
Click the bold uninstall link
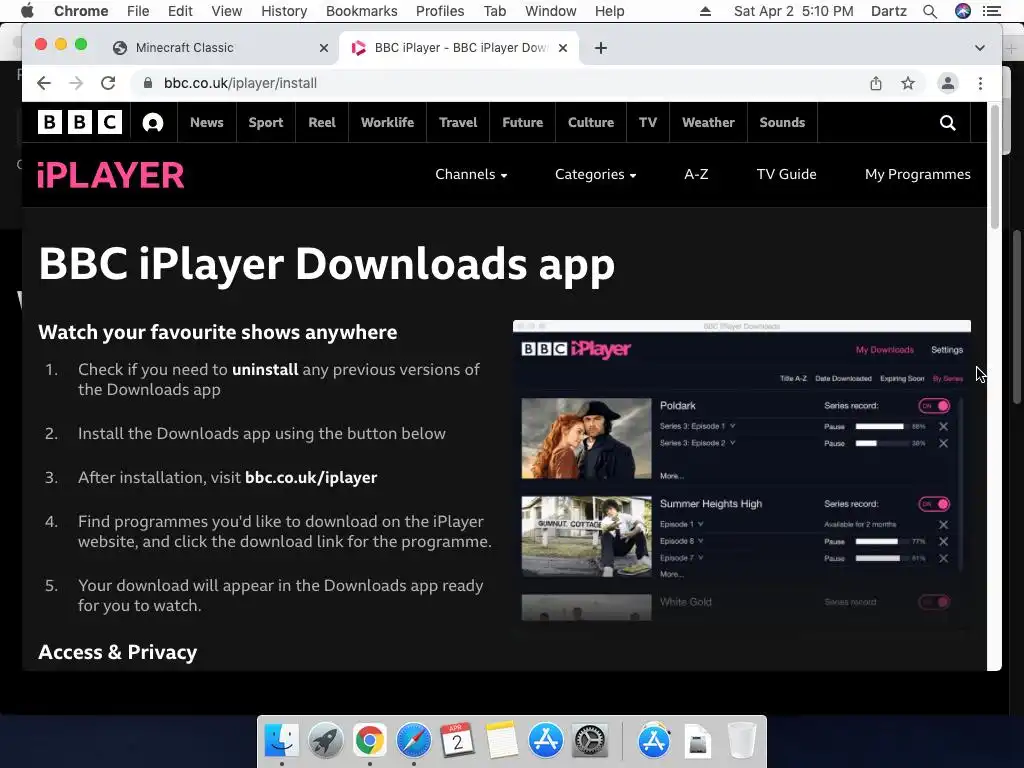[265, 369]
